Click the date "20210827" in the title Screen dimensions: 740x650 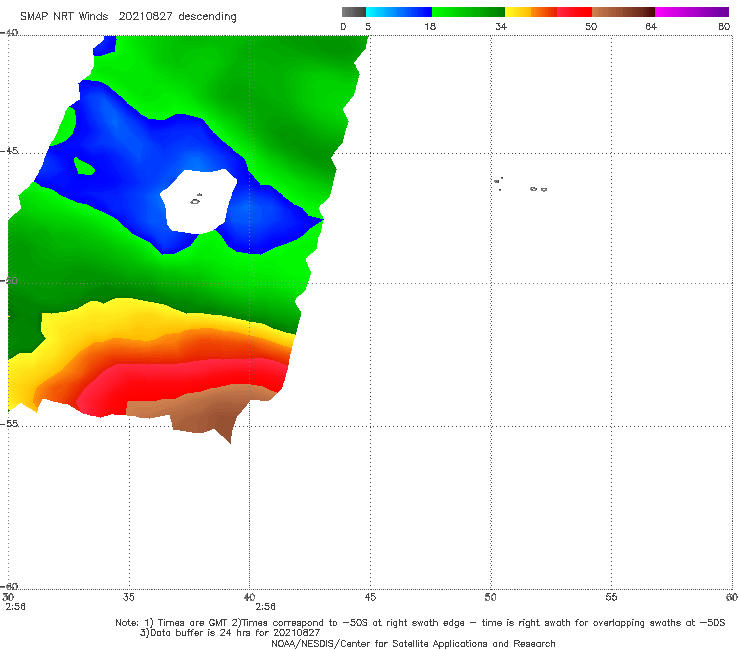coord(145,16)
